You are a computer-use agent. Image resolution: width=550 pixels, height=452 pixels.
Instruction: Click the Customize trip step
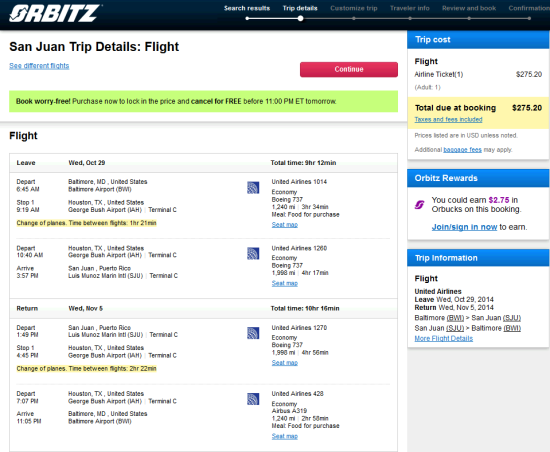click(354, 8)
